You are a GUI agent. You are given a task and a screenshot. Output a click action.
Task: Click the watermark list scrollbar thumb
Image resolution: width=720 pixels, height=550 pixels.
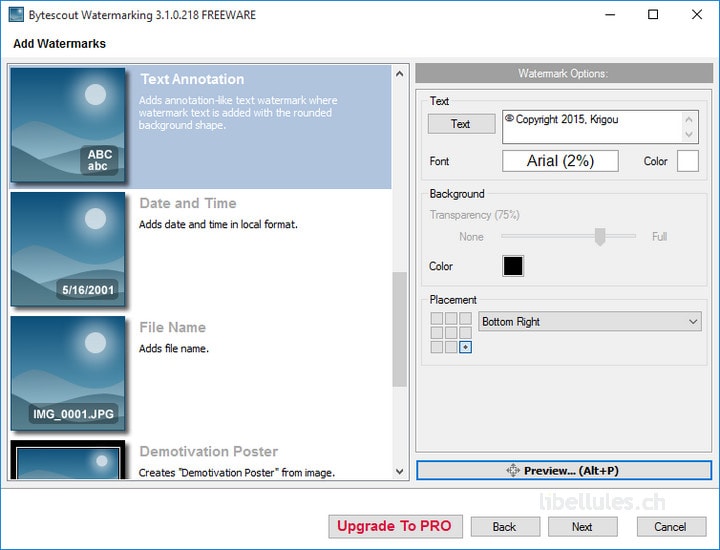pyautogui.click(x=399, y=330)
